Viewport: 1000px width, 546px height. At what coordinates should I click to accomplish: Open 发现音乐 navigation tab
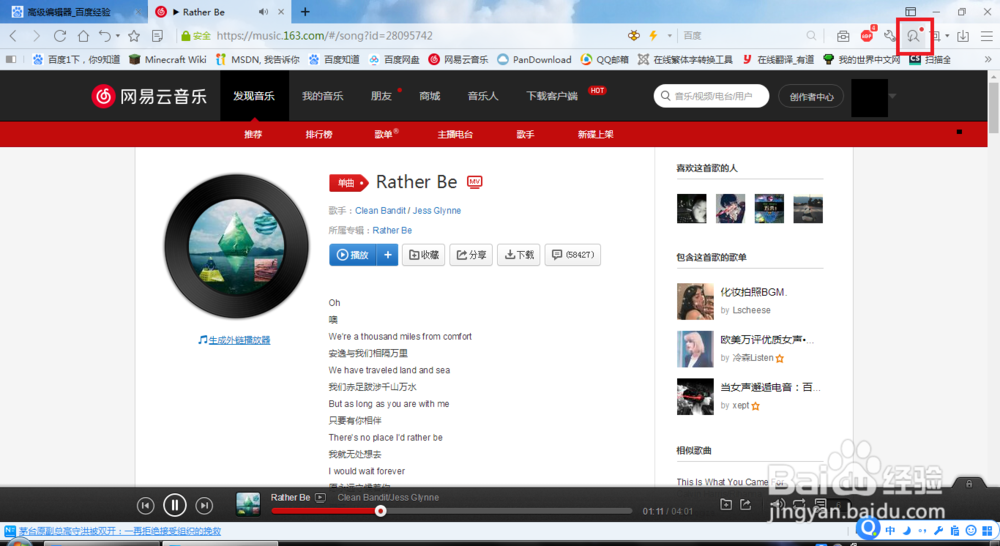(254, 96)
